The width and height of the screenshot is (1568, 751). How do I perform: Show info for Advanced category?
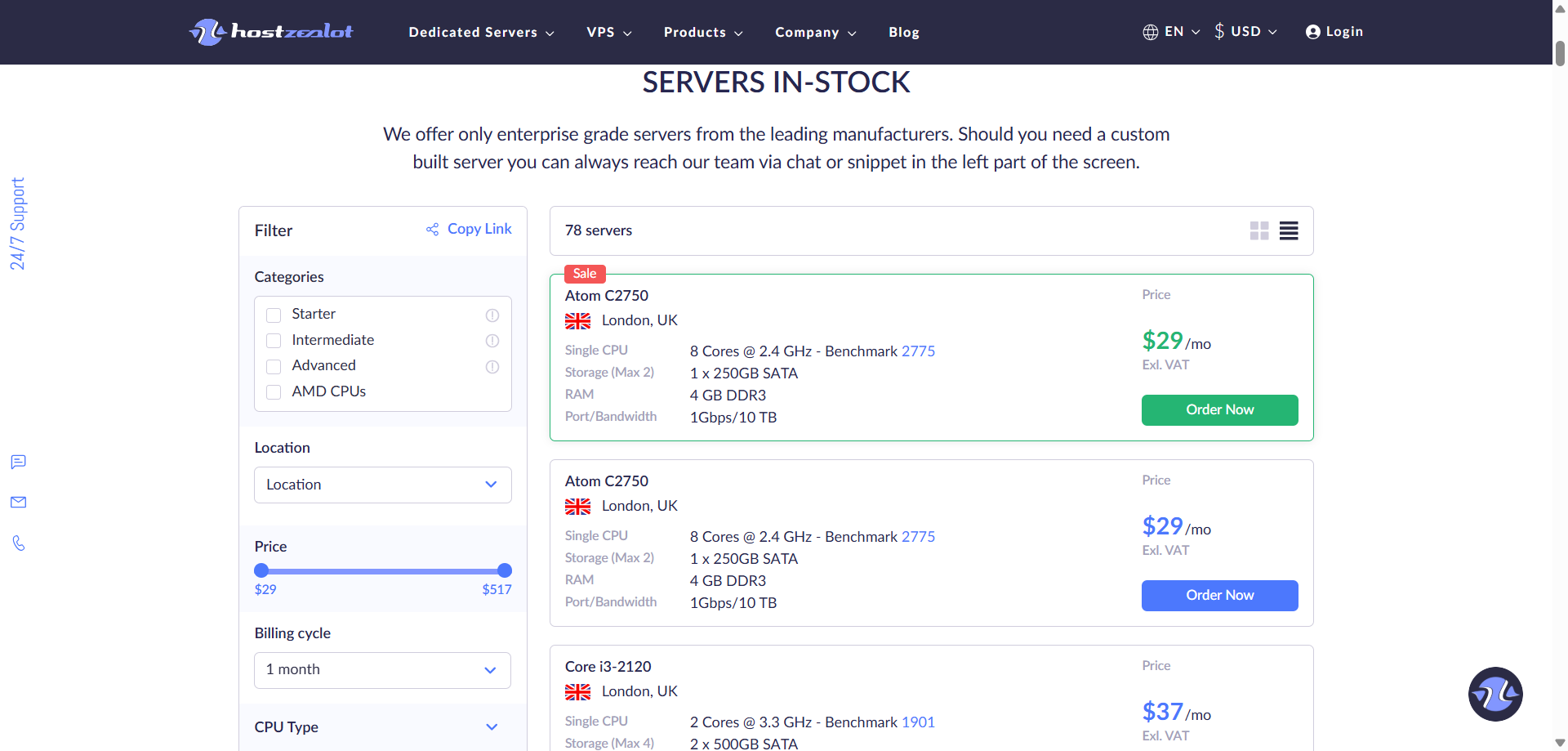pyautogui.click(x=492, y=367)
